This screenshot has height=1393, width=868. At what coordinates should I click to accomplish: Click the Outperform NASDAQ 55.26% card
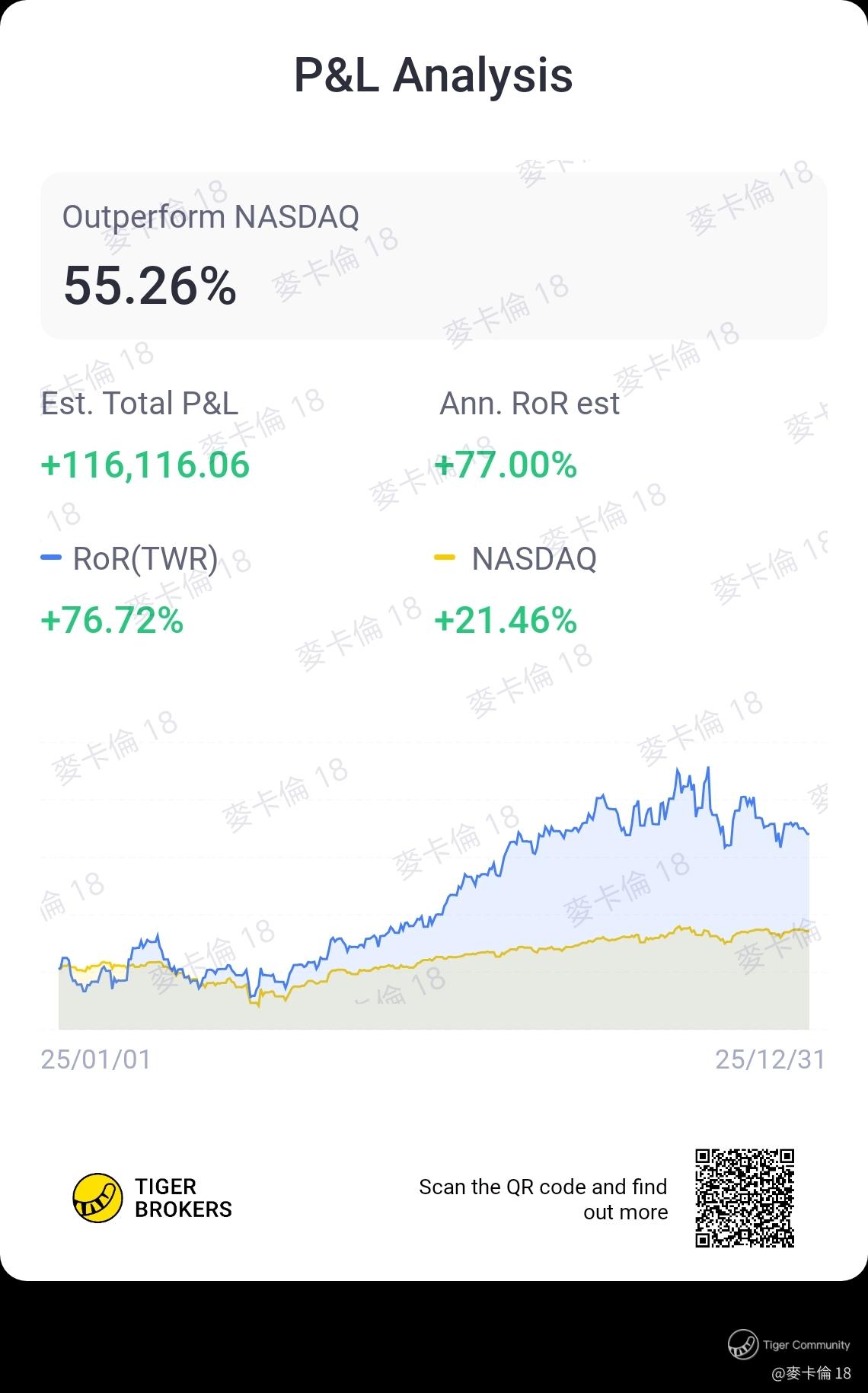[433, 256]
